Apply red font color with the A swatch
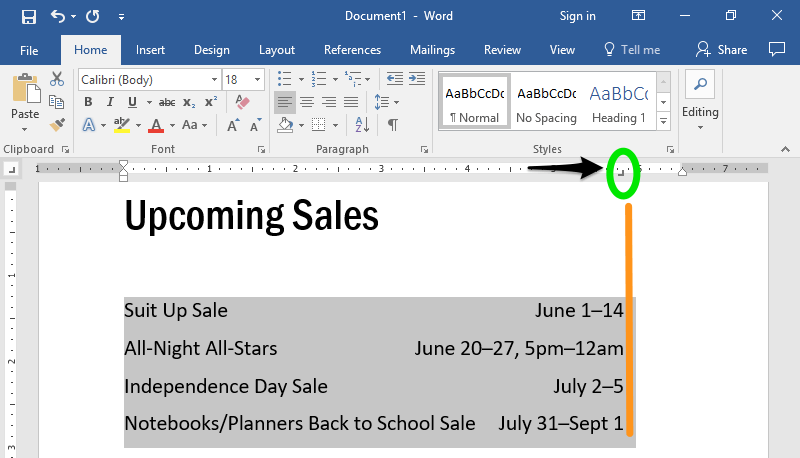 (x=155, y=126)
